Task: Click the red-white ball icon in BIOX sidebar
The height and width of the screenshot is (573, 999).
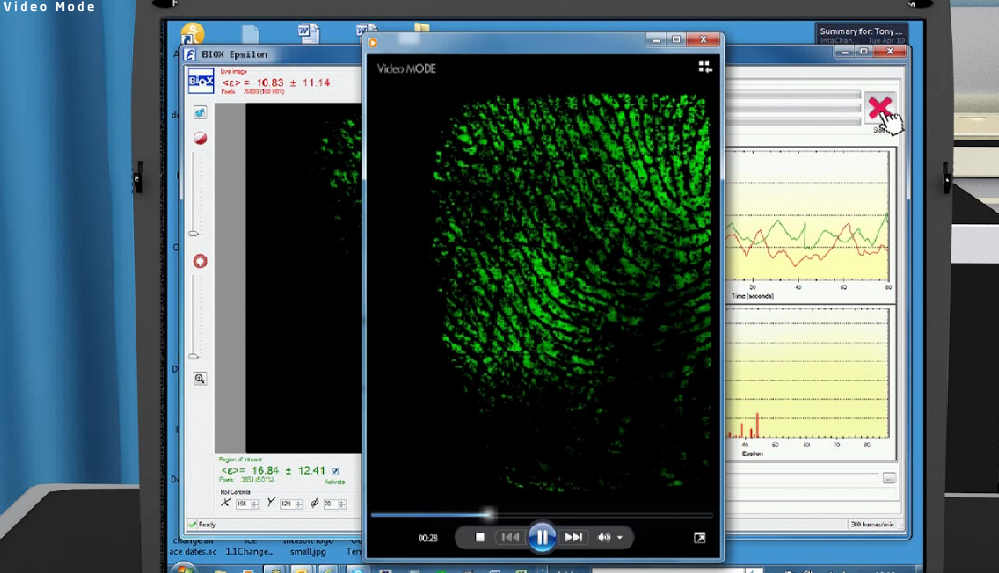Action: 200,138
